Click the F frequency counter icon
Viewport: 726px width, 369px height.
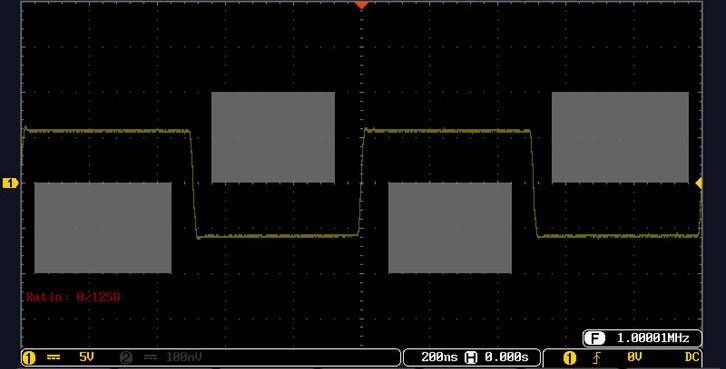[595, 338]
